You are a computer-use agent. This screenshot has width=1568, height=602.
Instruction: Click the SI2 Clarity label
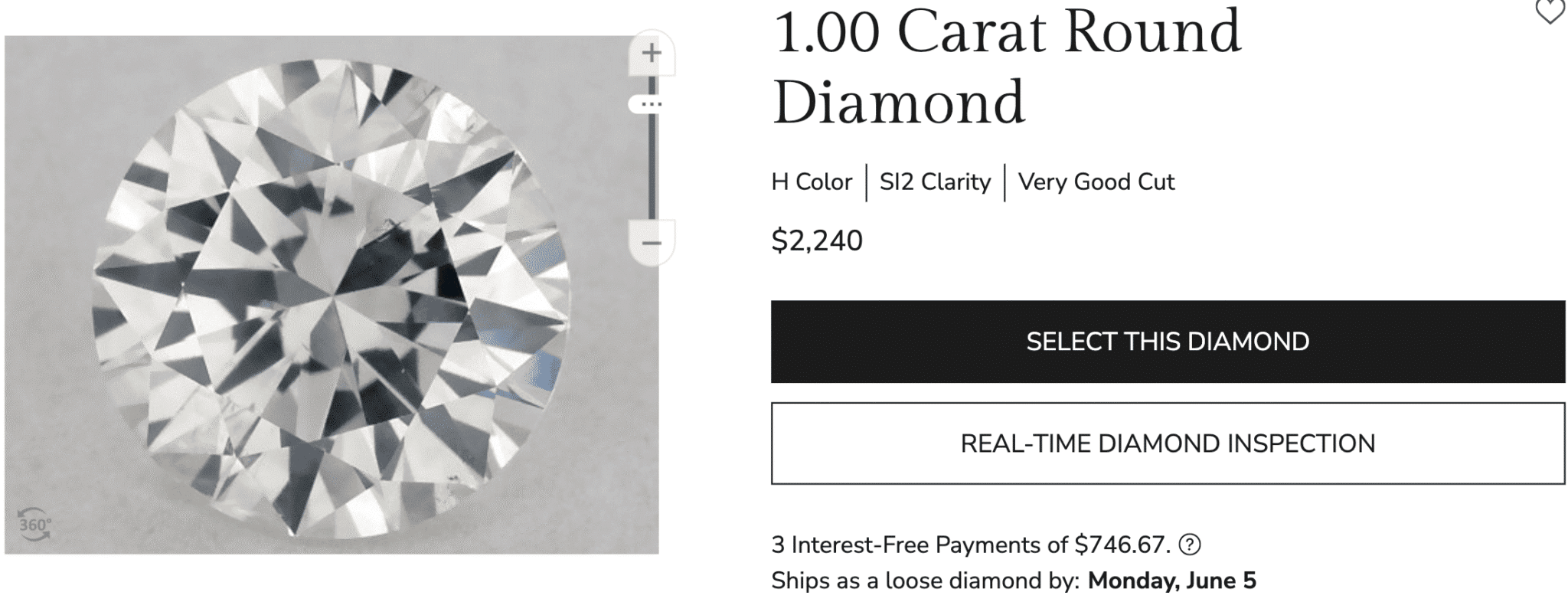point(935,182)
